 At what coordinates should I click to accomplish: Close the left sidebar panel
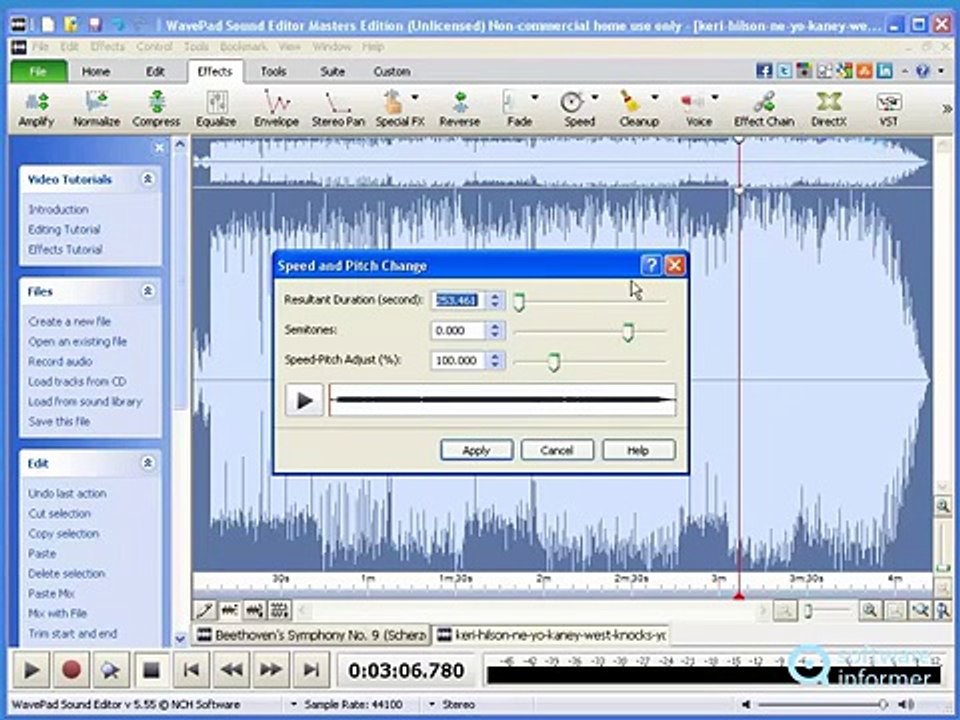click(x=159, y=148)
